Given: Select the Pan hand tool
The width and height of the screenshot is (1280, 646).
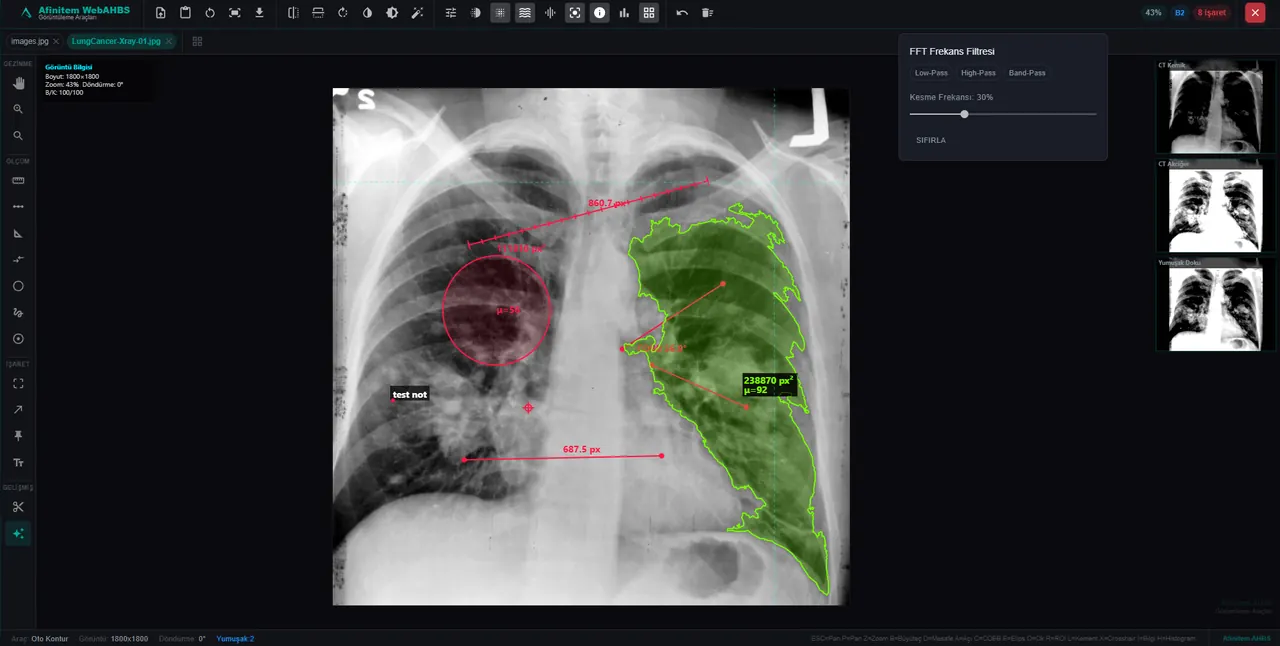Looking at the screenshot, I should click(x=18, y=83).
